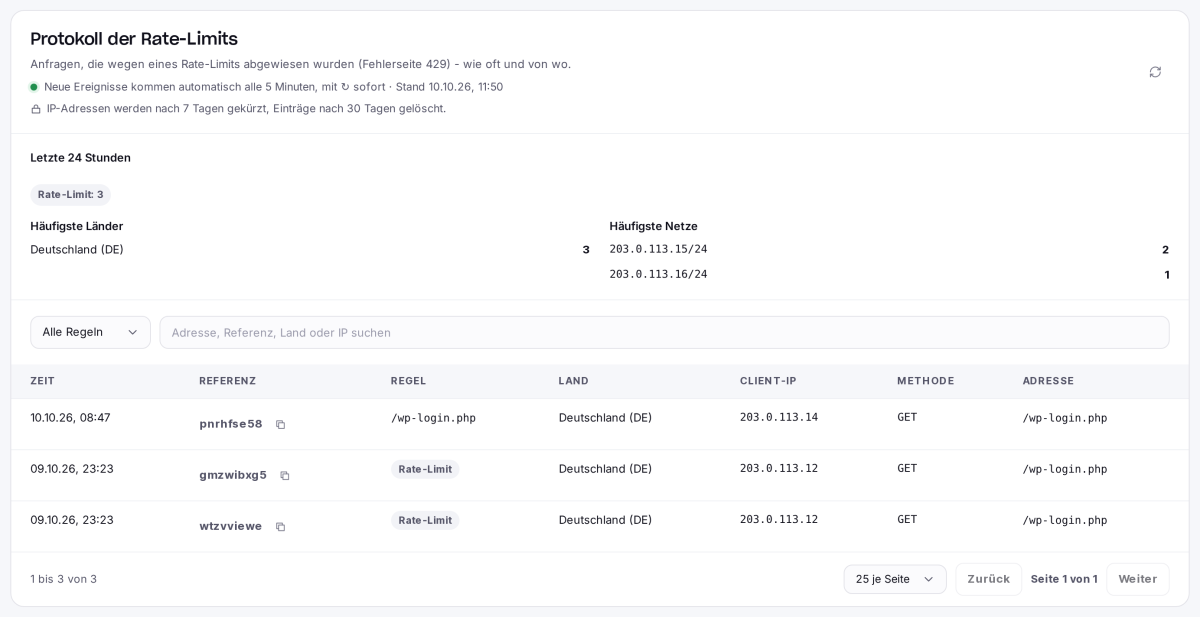Open the Alle Regeln filter dropdown
Screen dimensions: 1200x617
point(90,332)
